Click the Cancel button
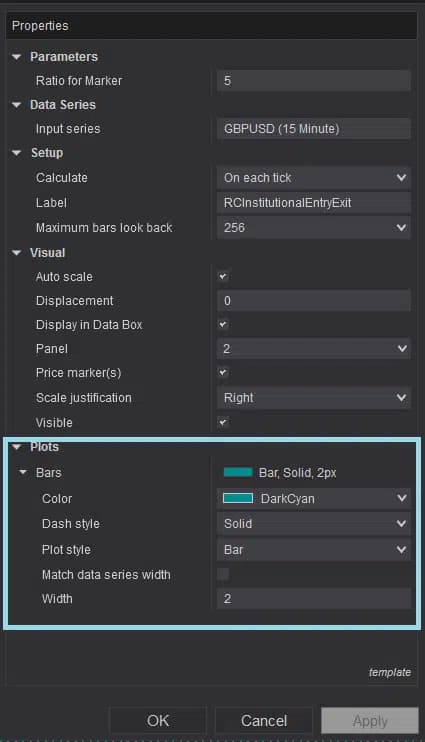 tap(264, 720)
